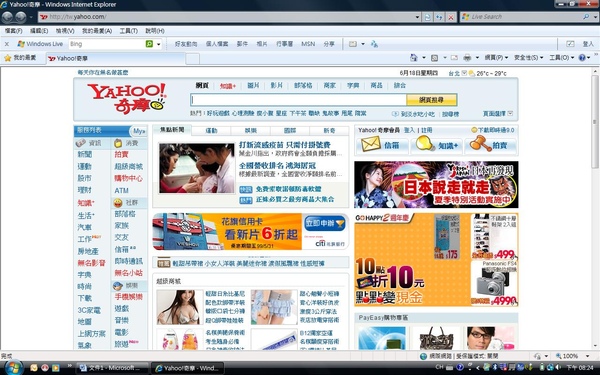
Task: Open the 檢視(V) menu
Action: point(65,31)
